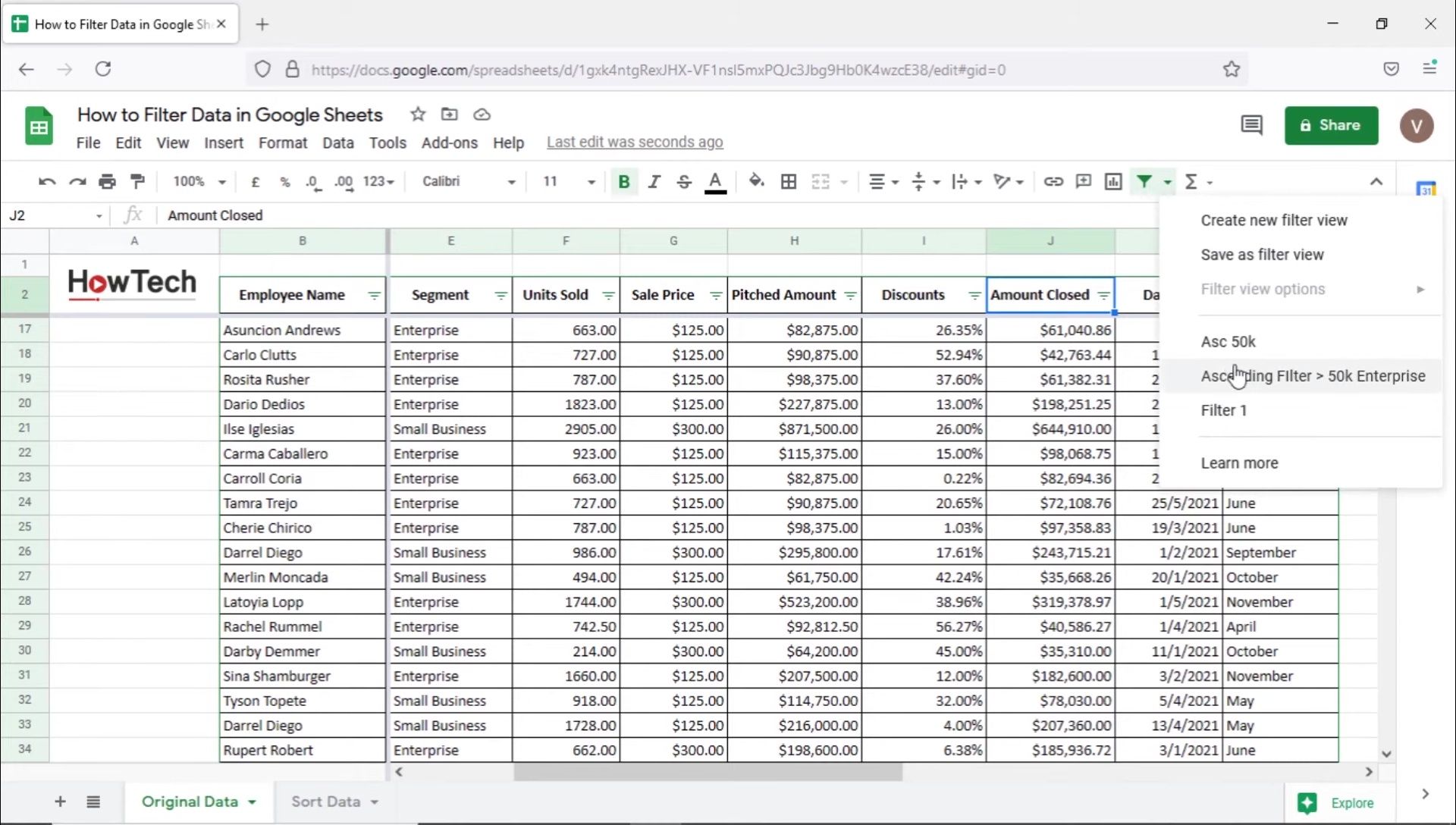
Task: Open the Data menu
Action: pos(337,143)
